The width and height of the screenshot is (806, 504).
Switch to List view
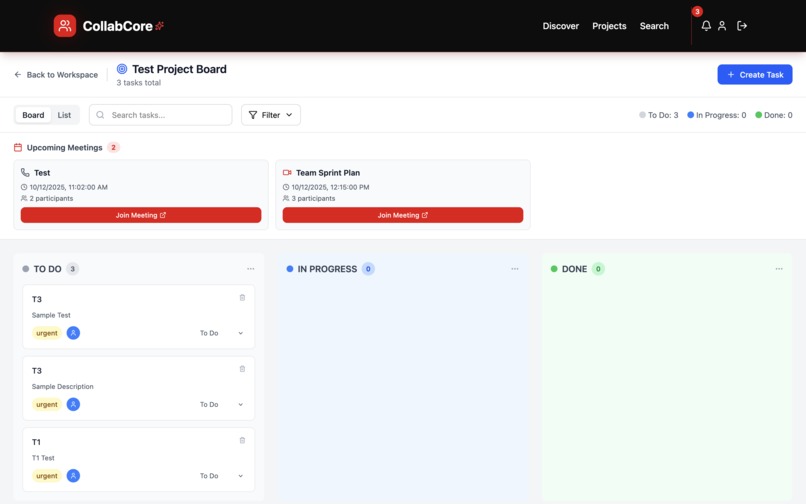tap(64, 115)
